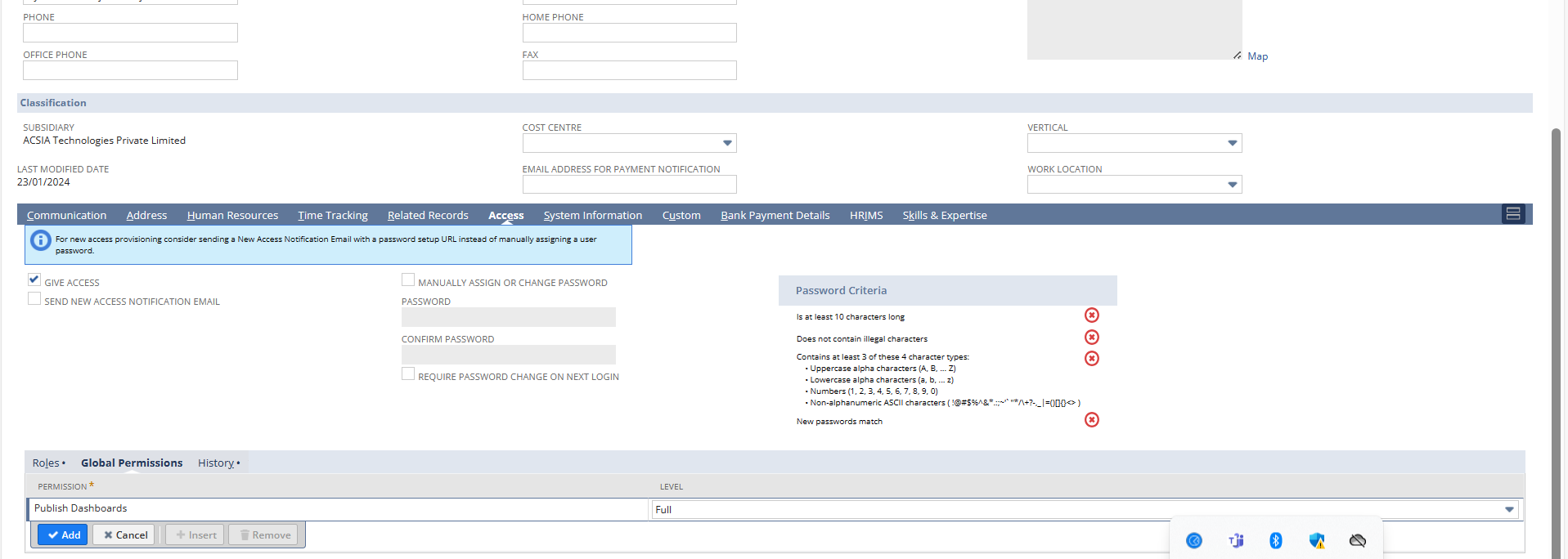Click the page's vertical scrollbar
1568x559 pixels.
(1556, 327)
